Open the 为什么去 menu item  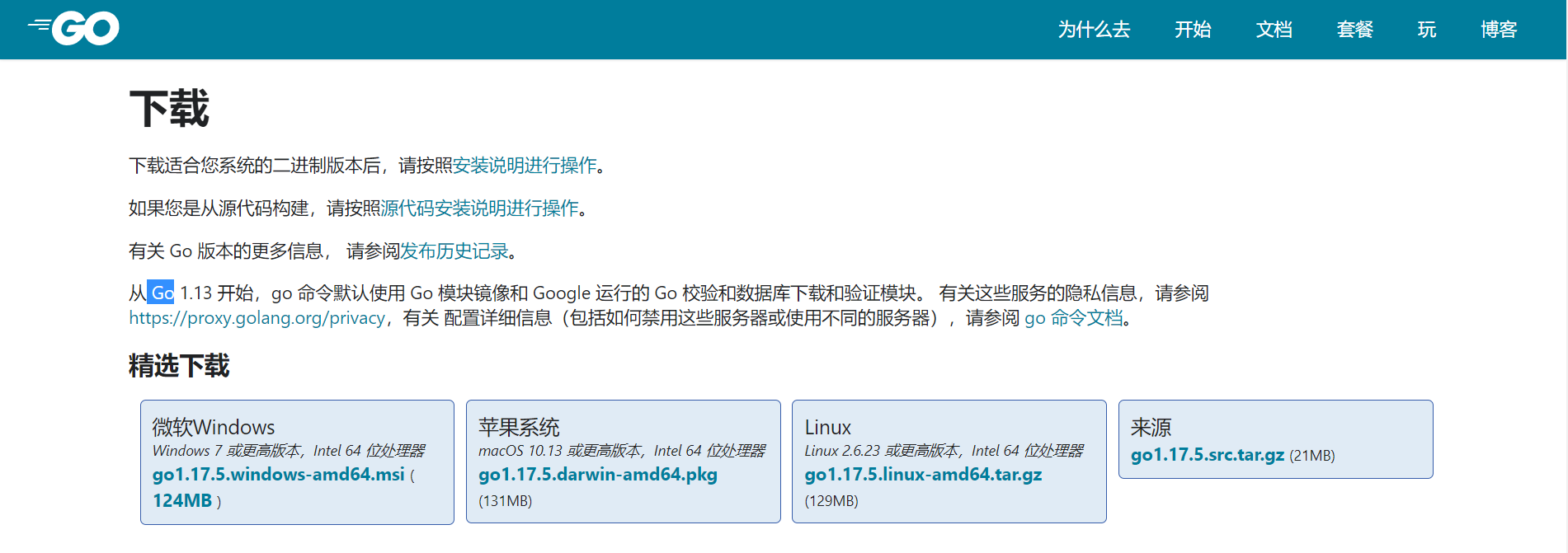pyautogui.click(x=1094, y=30)
